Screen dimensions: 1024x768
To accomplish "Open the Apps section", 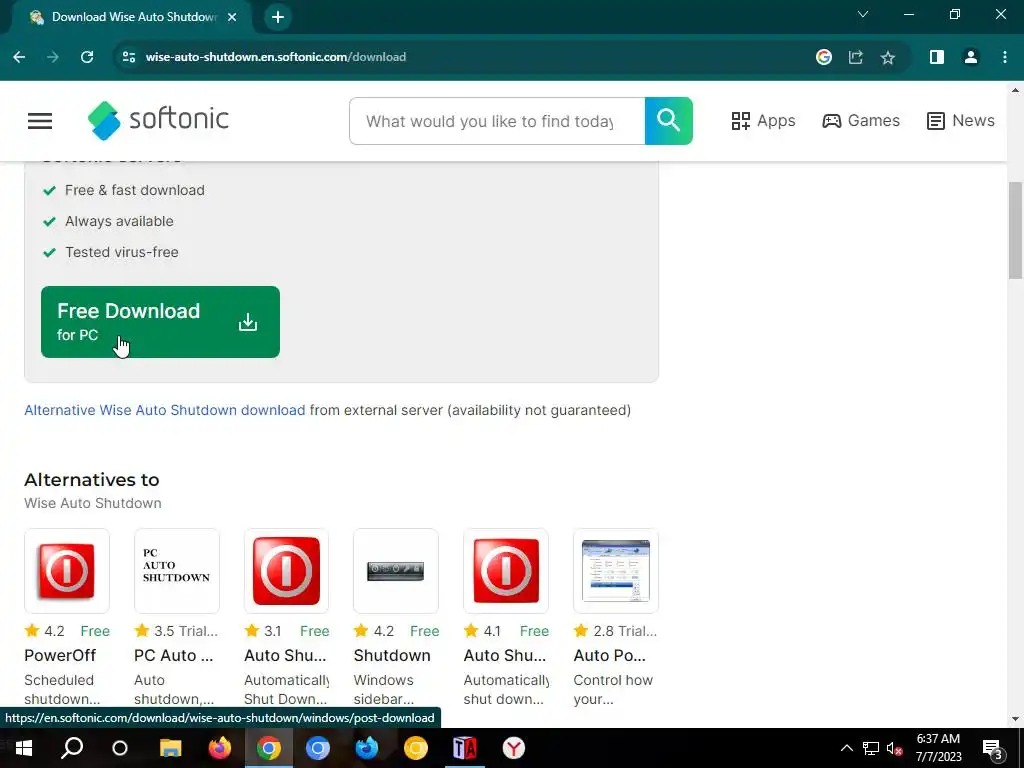I will point(763,121).
